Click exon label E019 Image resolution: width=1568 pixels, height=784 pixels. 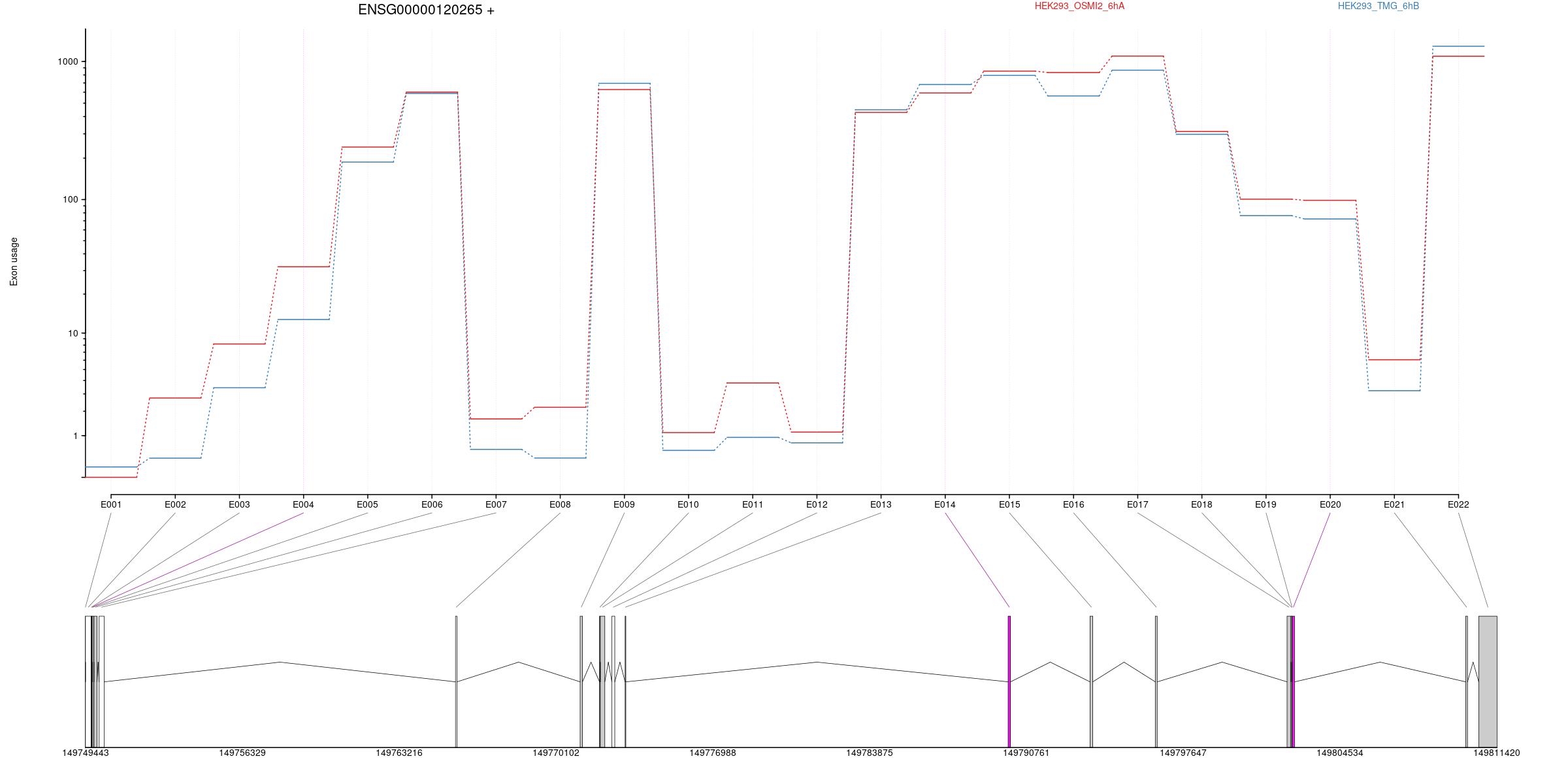click(1266, 504)
